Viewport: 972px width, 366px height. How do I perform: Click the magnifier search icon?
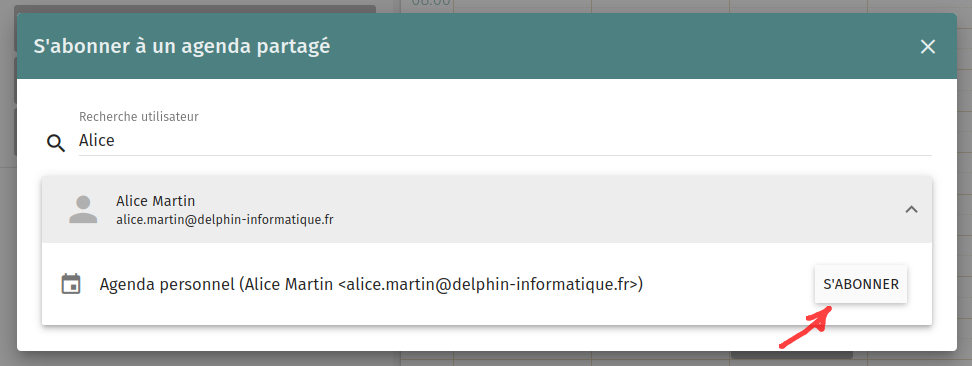pyautogui.click(x=56, y=143)
